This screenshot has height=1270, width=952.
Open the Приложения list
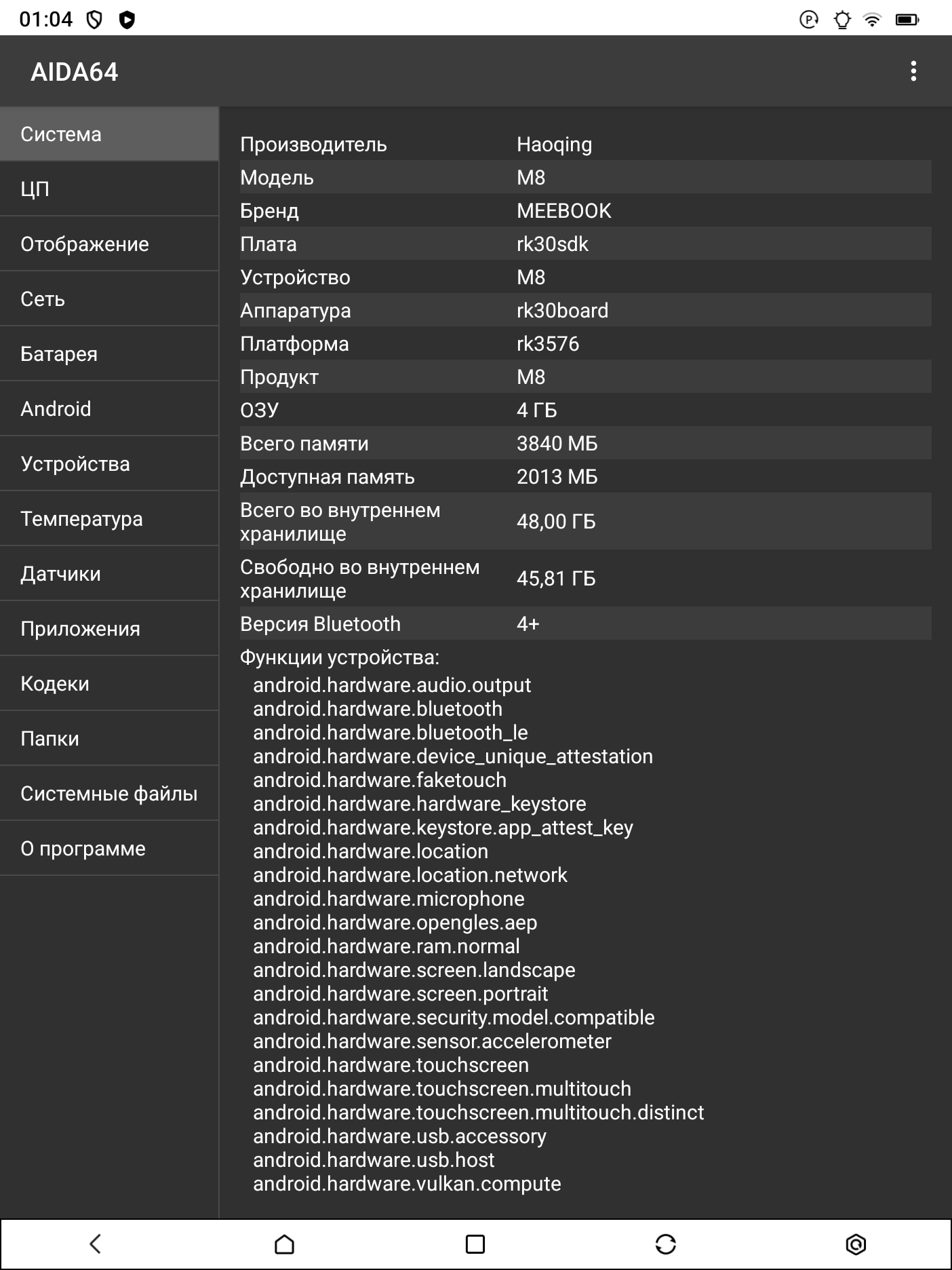(109, 629)
